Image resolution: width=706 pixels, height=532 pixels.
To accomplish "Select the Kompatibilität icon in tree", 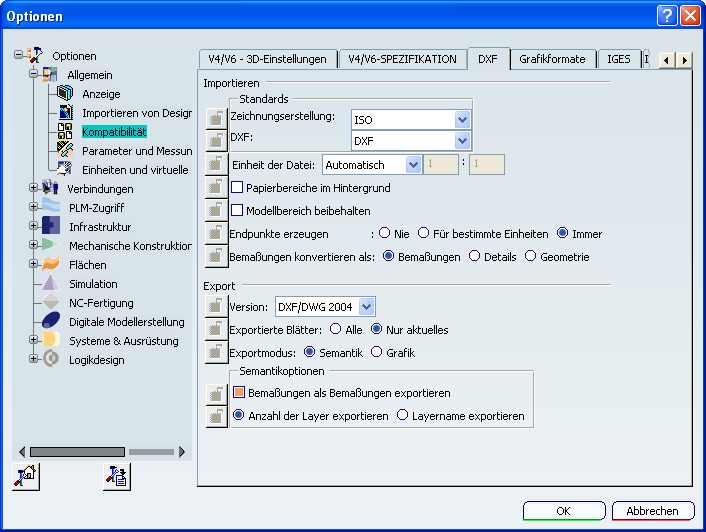I will 65,132.
